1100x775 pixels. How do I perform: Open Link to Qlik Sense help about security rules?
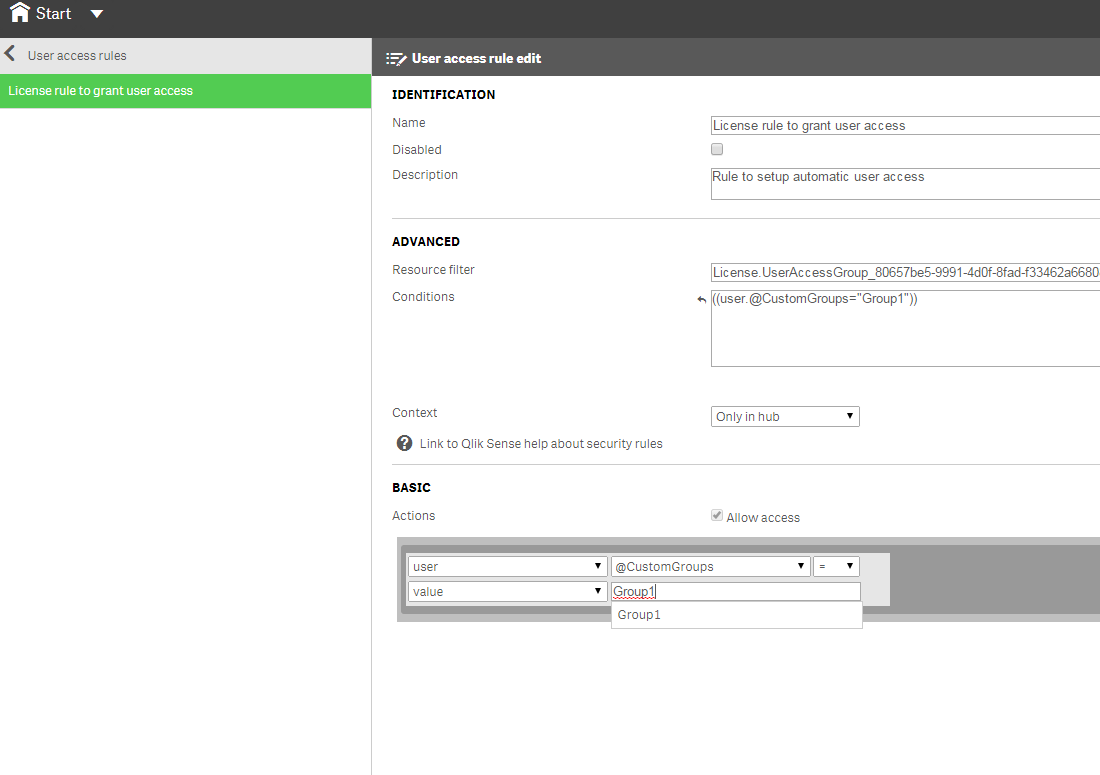(x=541, y=443)
